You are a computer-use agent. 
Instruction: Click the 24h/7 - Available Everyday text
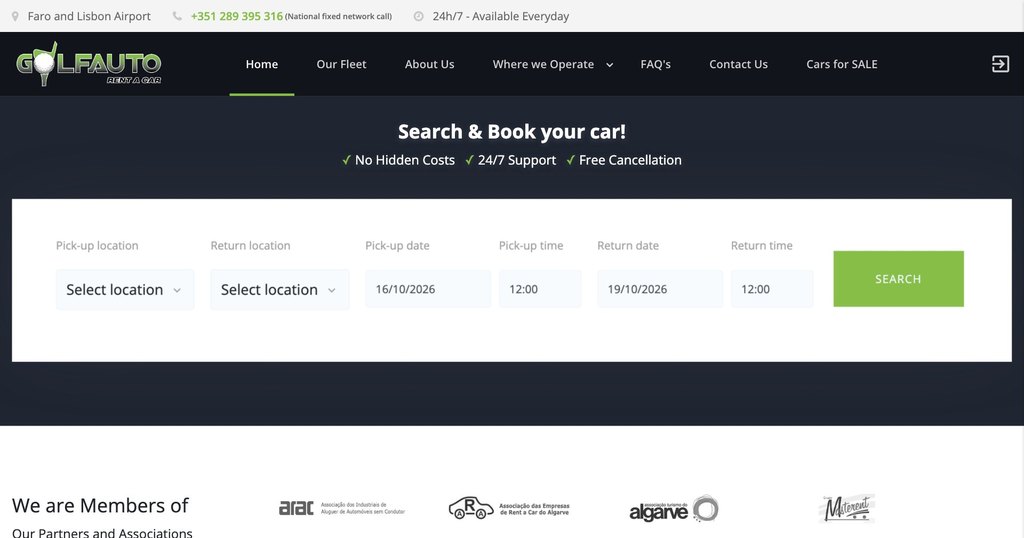click(501, 16)
